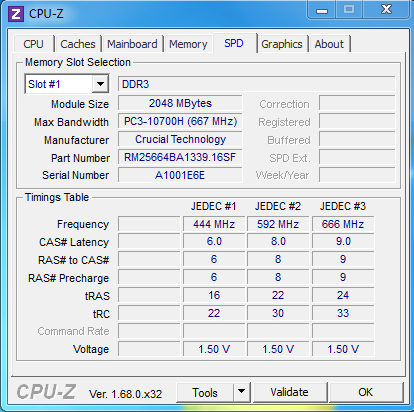Click the JEDEC #1 column header
The width and height of the screenshot is (414, 412).
[213, 206]
